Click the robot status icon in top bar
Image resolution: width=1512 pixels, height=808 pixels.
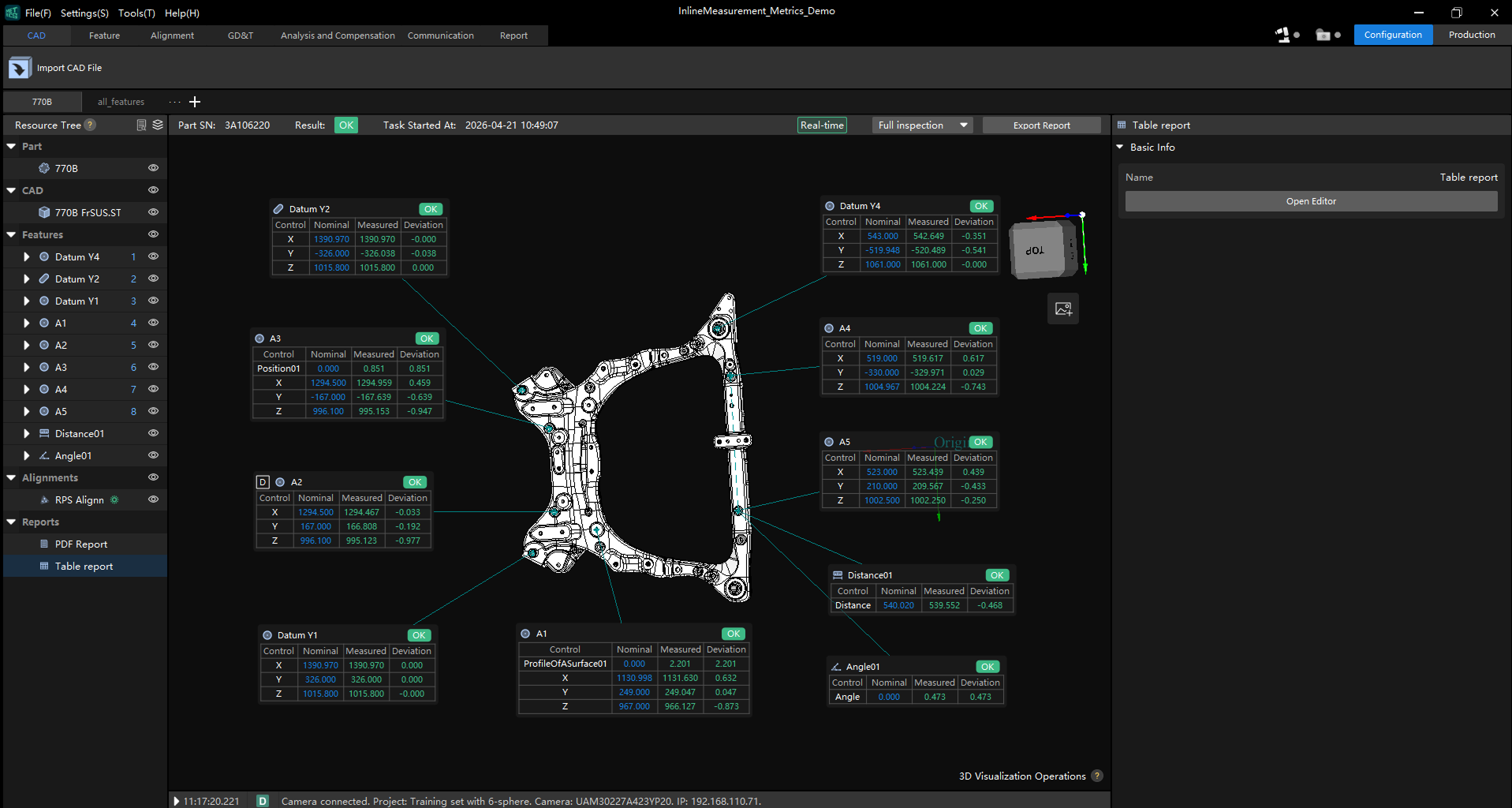tap(1282, 35)
